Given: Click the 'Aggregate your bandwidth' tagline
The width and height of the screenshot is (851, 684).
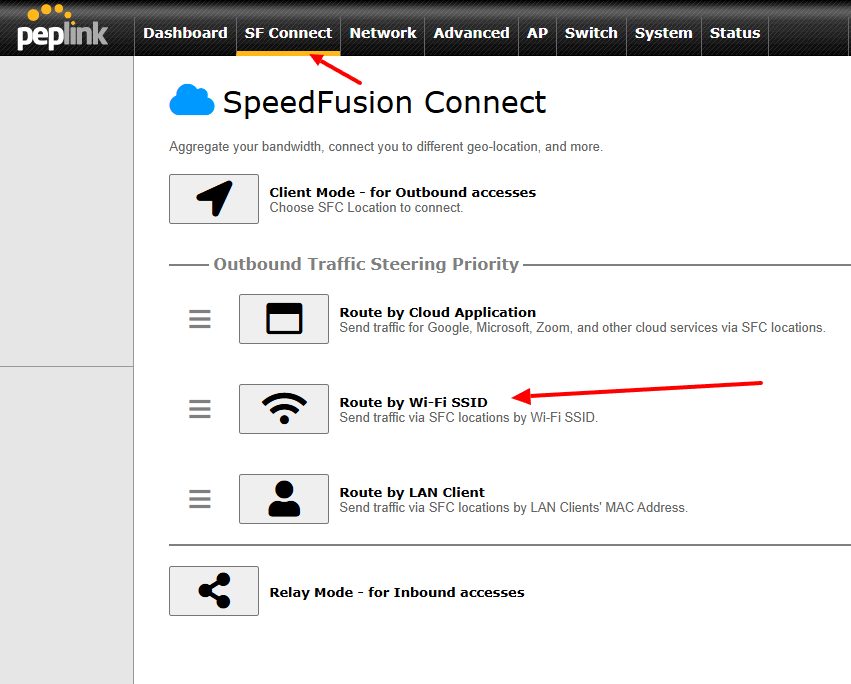Looking at the screenshot, I should [x=386, y=147].
